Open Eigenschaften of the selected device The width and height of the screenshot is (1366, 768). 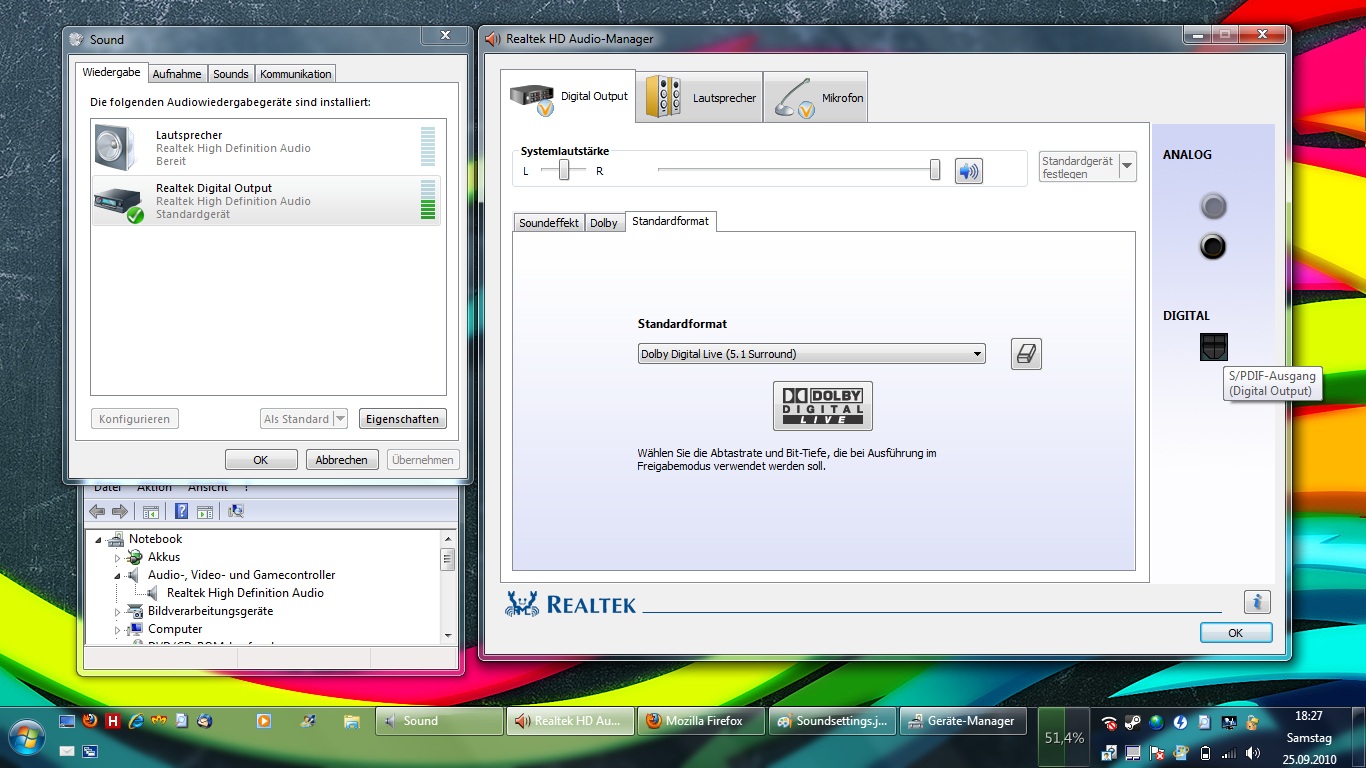[402, 419]
